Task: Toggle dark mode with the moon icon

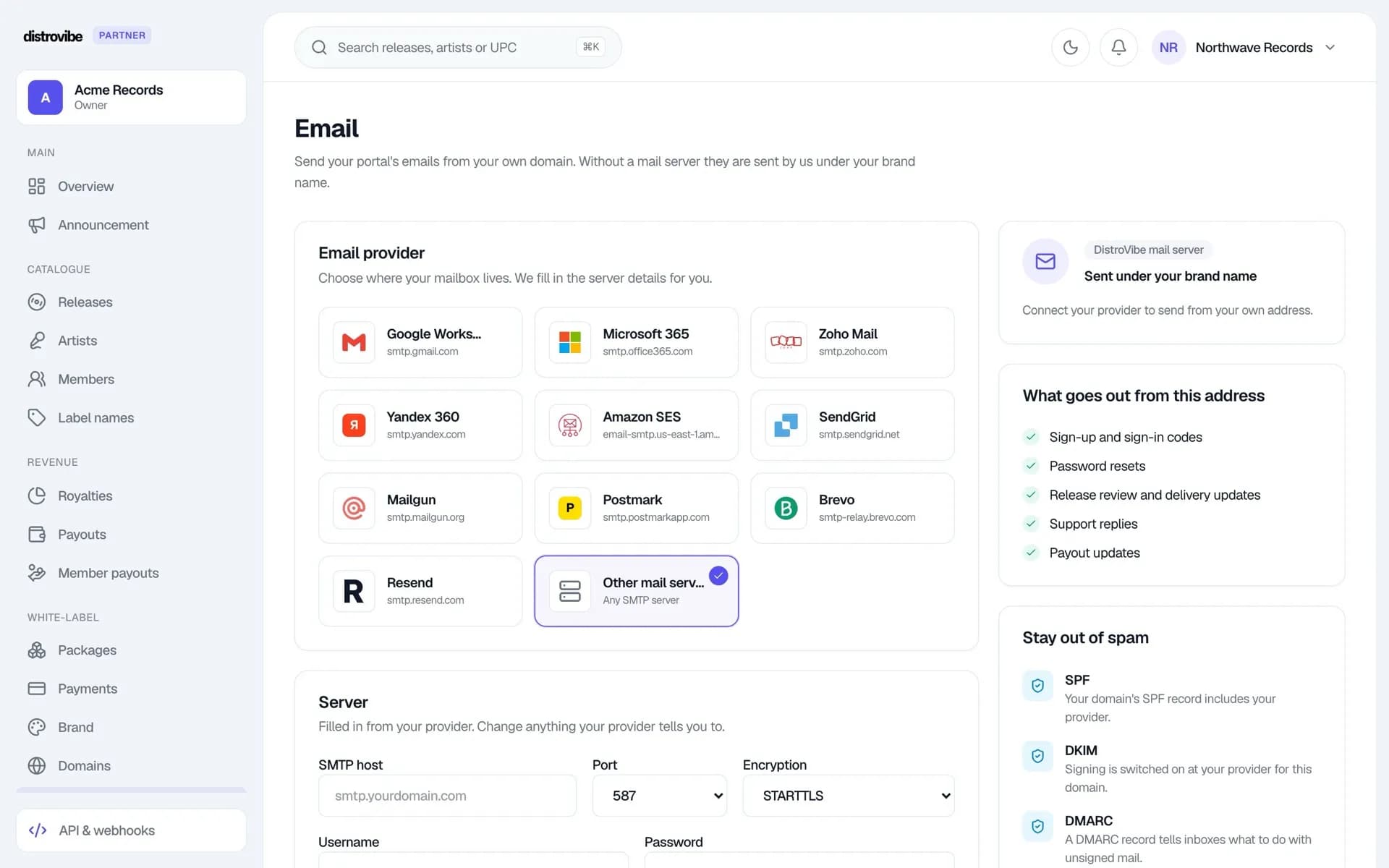Action: [1070, 48]
